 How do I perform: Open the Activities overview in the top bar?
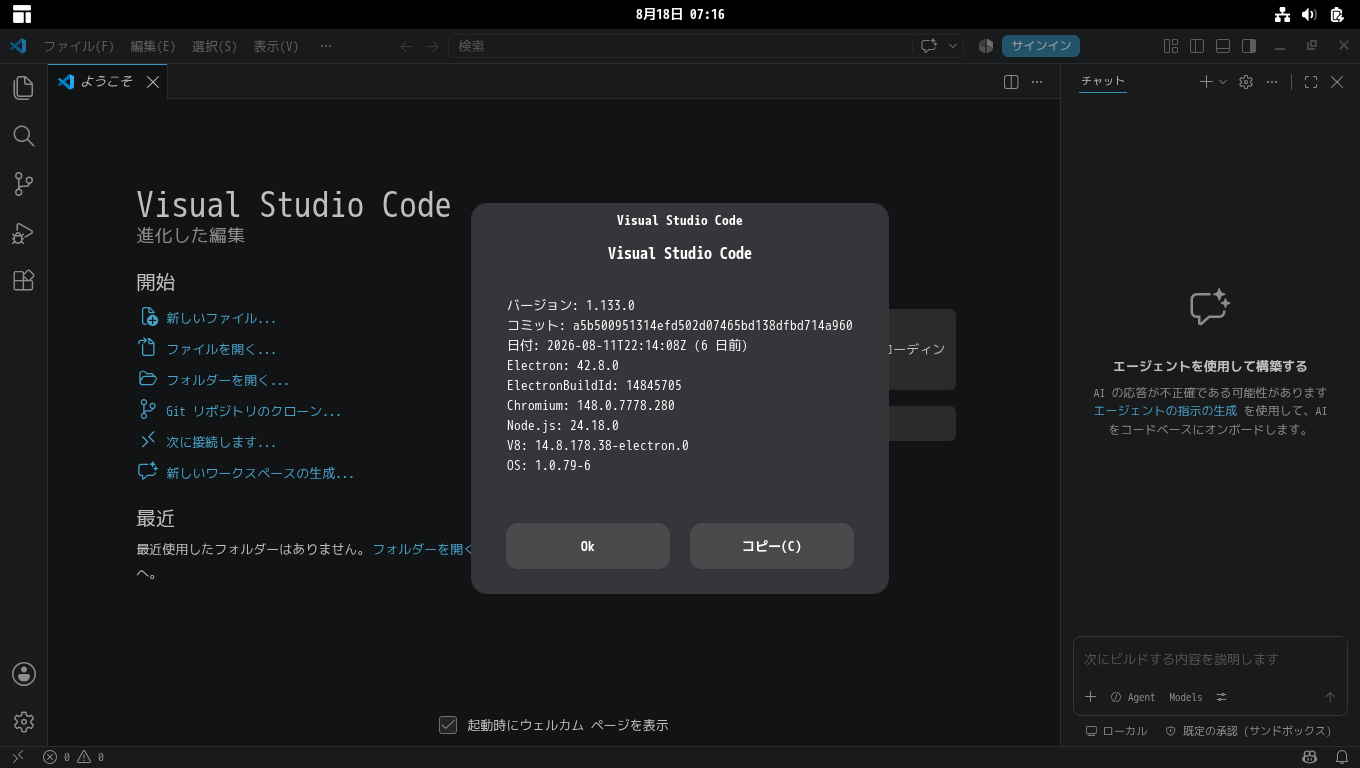pyautogui.click(x=22, y=14)
